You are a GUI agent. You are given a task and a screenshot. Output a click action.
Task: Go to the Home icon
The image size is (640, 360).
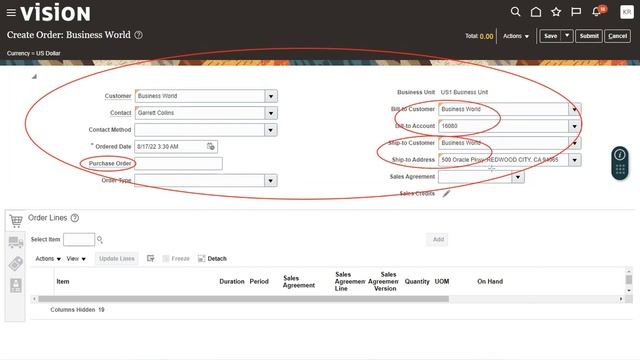coord(536,12)
